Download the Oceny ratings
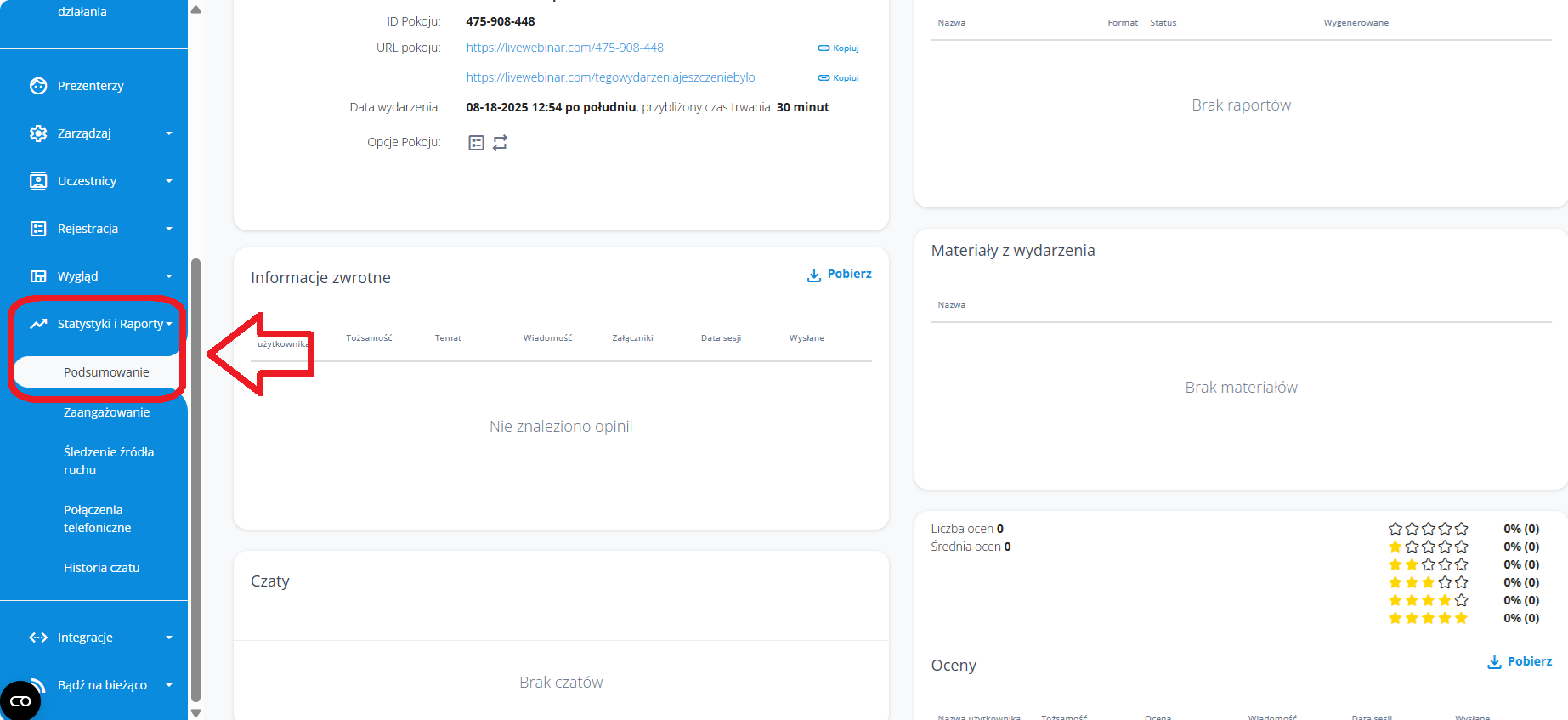This screenshot has width=1568, height=720. coord(1520,662)
